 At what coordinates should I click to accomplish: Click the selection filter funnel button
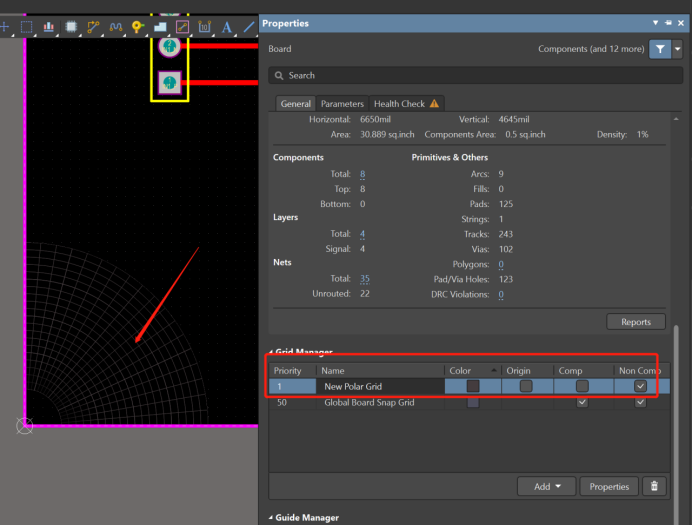tap(660, 49)
